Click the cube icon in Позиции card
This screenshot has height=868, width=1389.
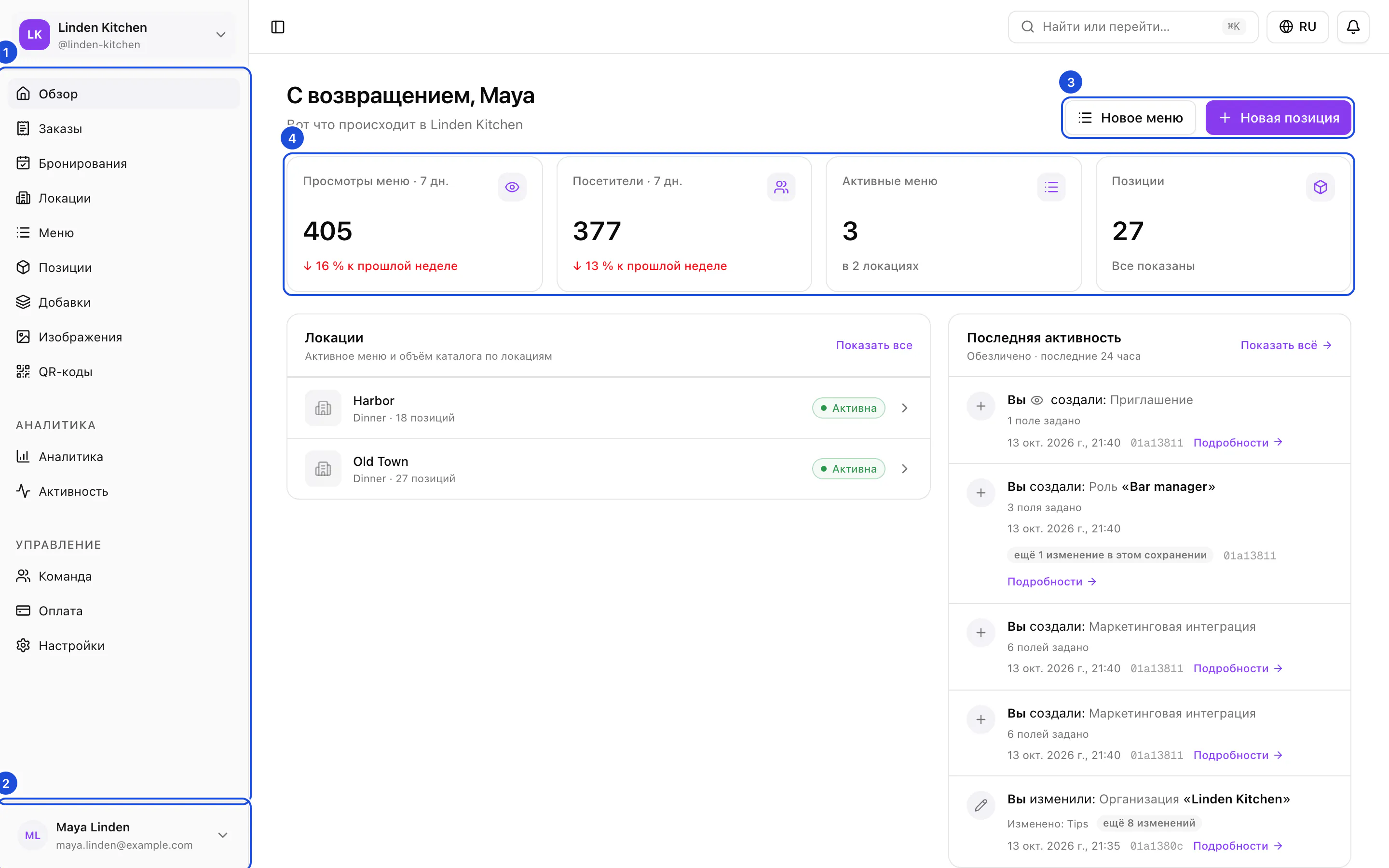coord(1320,187)
